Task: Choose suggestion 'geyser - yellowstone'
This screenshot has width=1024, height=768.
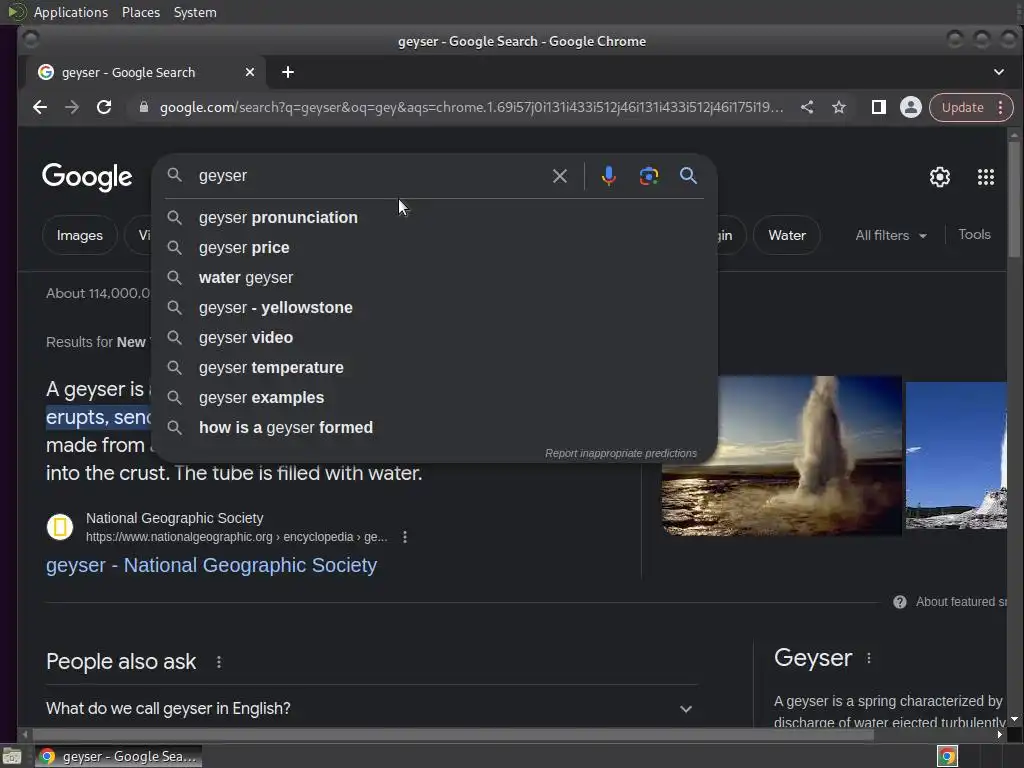Action: point(434,308)
